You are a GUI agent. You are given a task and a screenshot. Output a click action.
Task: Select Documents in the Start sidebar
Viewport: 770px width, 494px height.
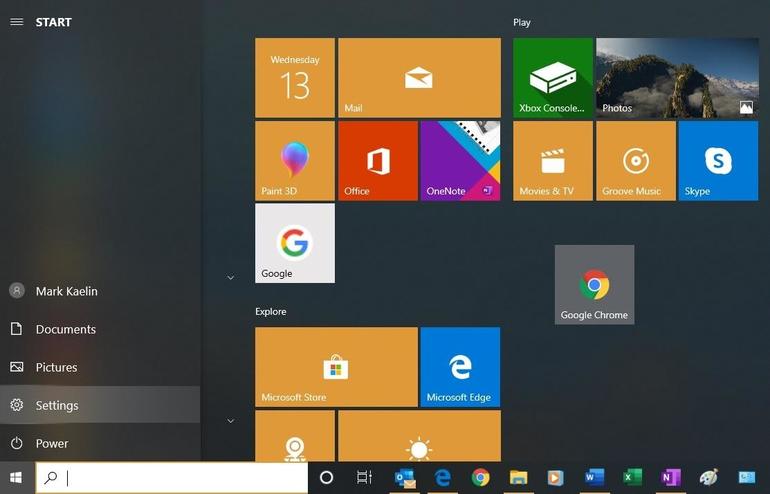point(65,329)
